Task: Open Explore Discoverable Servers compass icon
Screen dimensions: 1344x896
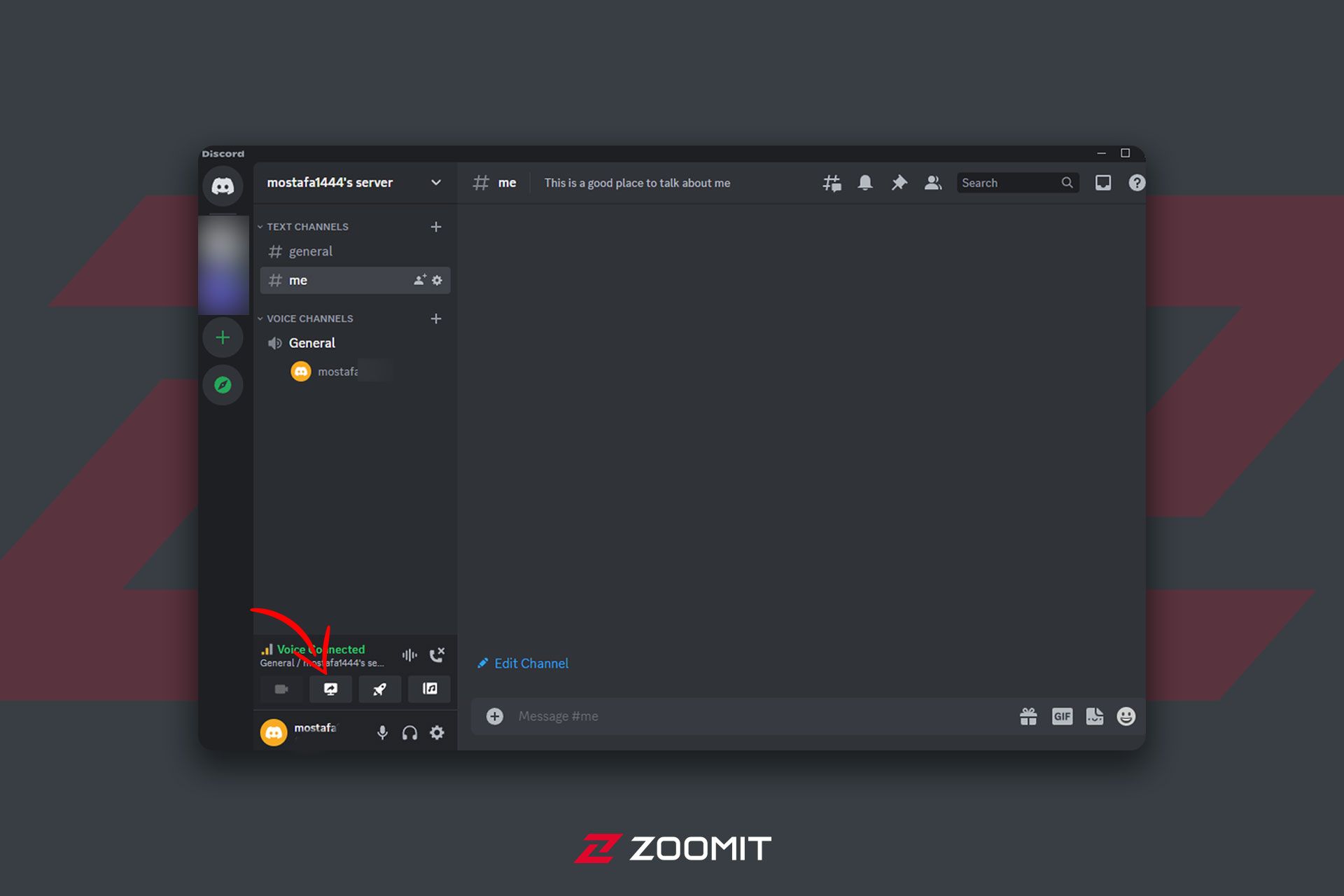Action: point(223,385)
